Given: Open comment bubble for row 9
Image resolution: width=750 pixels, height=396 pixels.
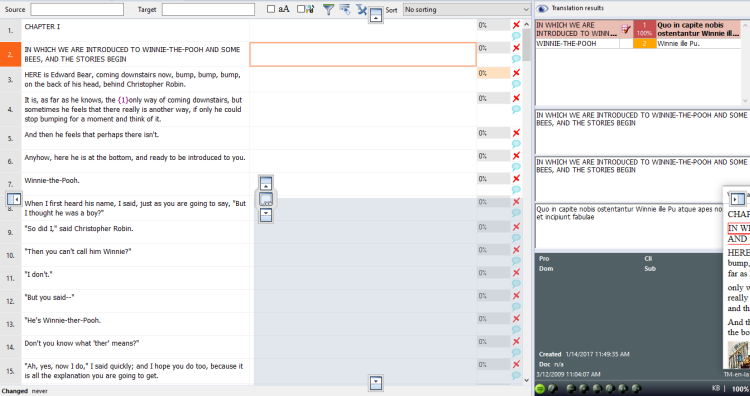Looking at the screenshot, I should 516,238.
